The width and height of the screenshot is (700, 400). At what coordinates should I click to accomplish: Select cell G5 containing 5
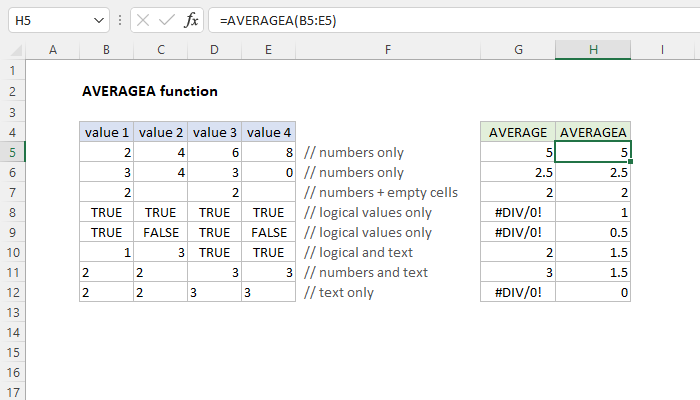518,152
